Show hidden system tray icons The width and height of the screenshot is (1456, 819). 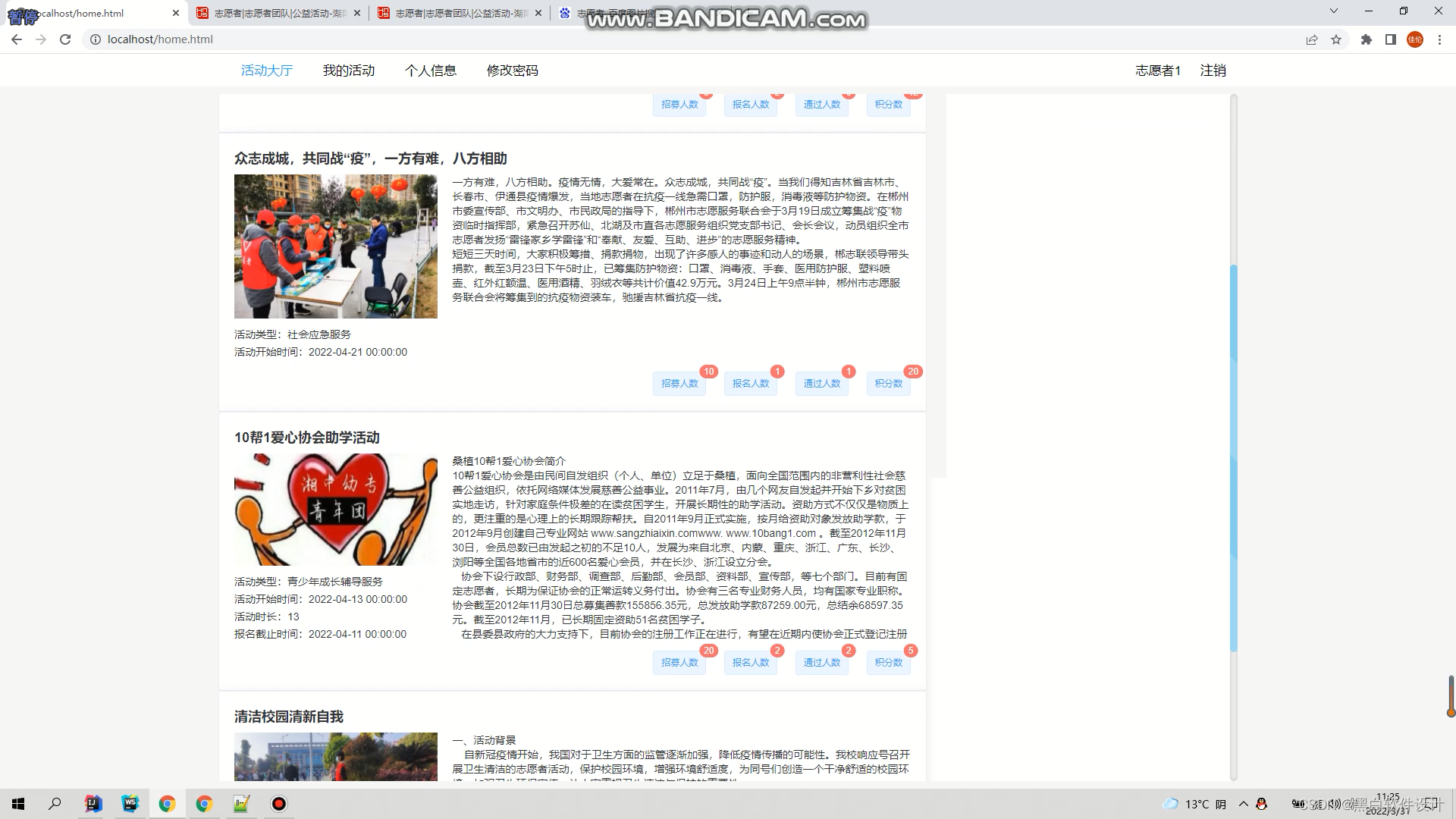click(1244, 804)
